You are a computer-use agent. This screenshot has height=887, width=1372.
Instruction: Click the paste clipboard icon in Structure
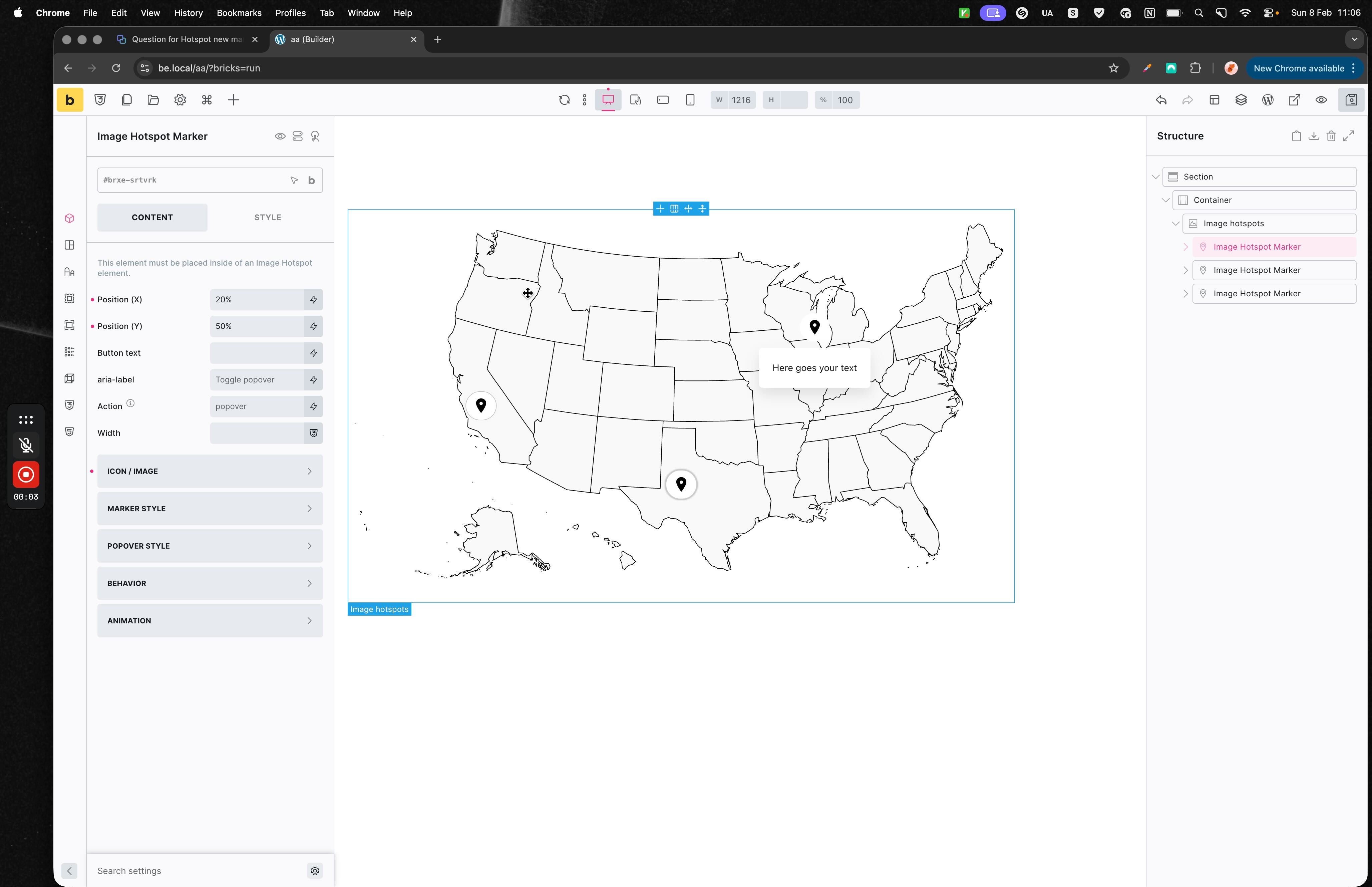(1296, 136)
